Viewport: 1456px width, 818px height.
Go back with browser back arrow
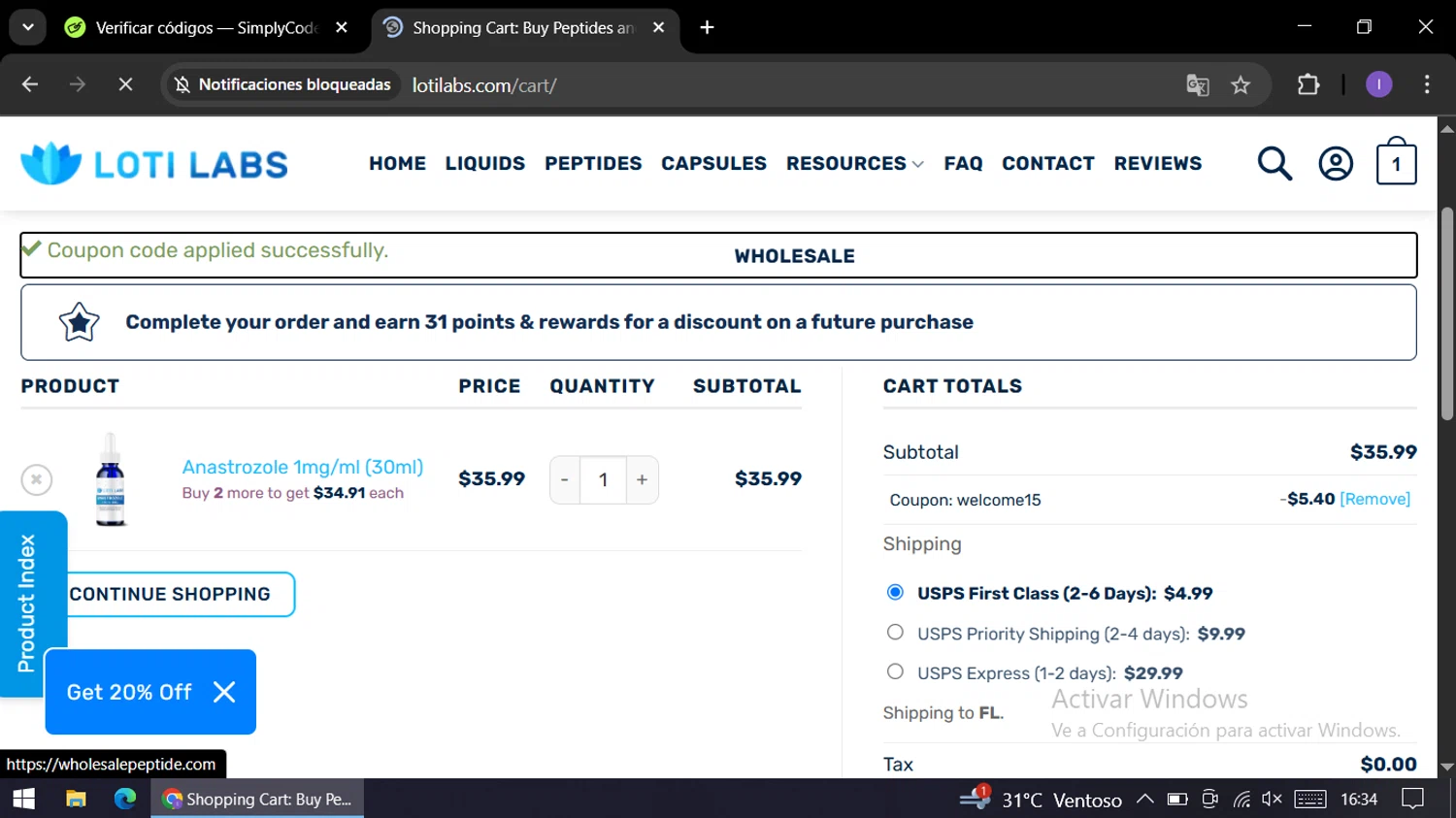pos(30,84)
